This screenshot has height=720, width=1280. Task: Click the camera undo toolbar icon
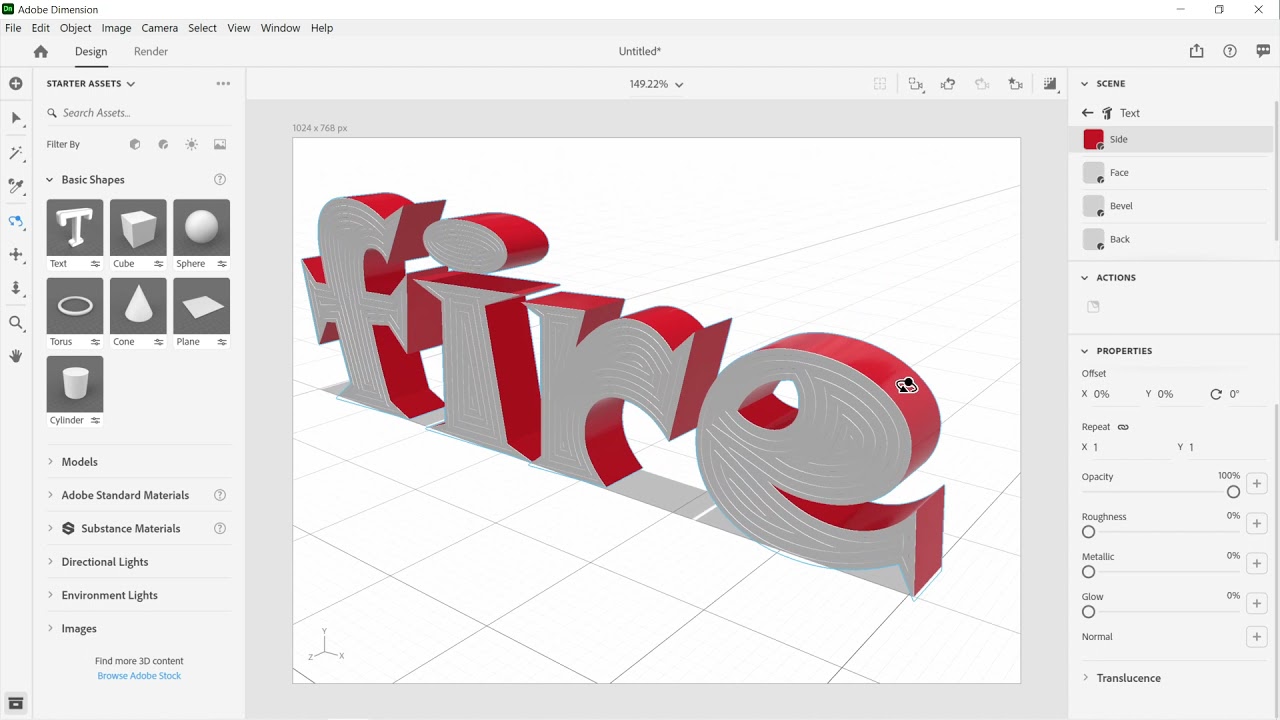point(948,84)
